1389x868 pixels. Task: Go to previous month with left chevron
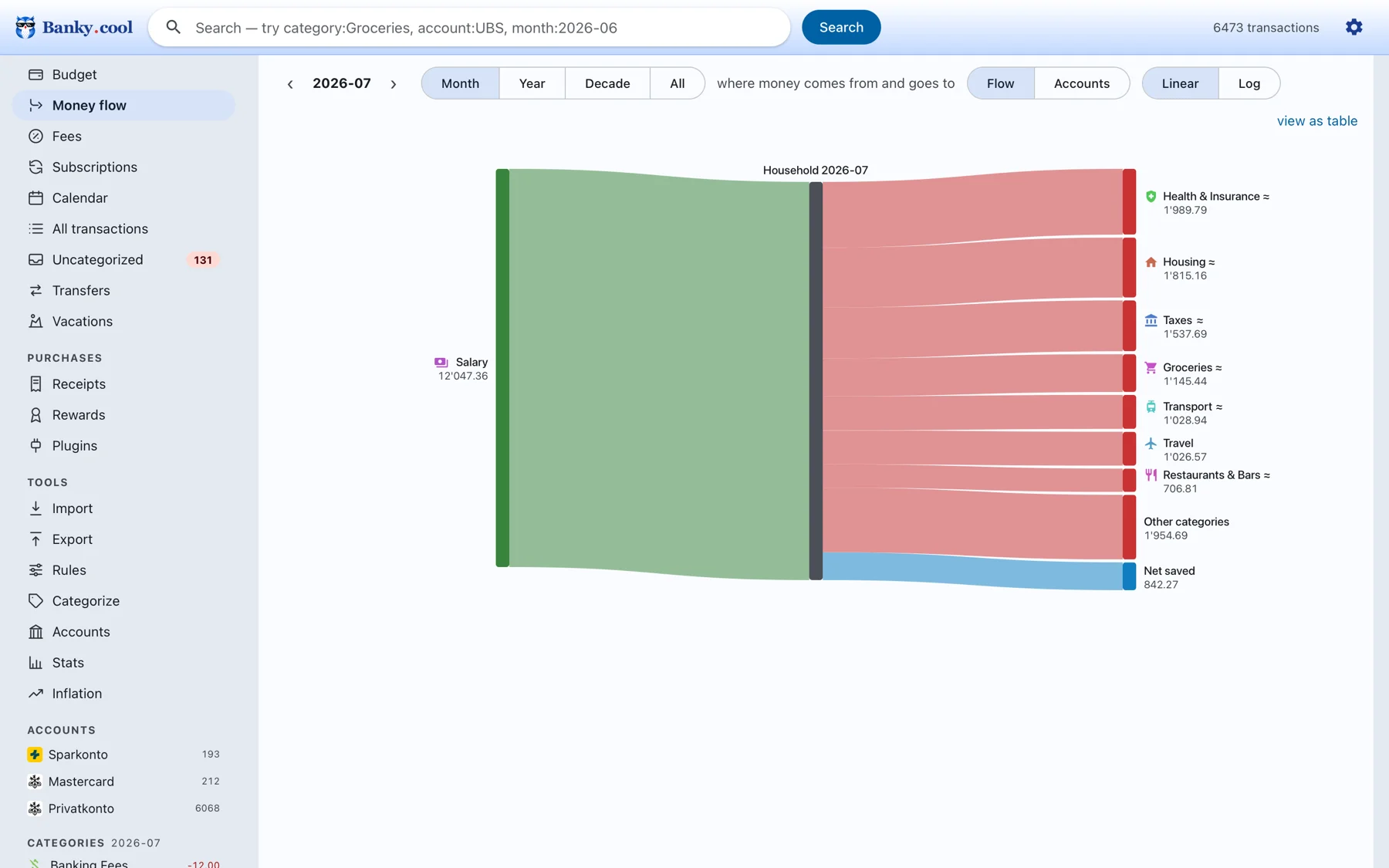(x=290, y=84)
